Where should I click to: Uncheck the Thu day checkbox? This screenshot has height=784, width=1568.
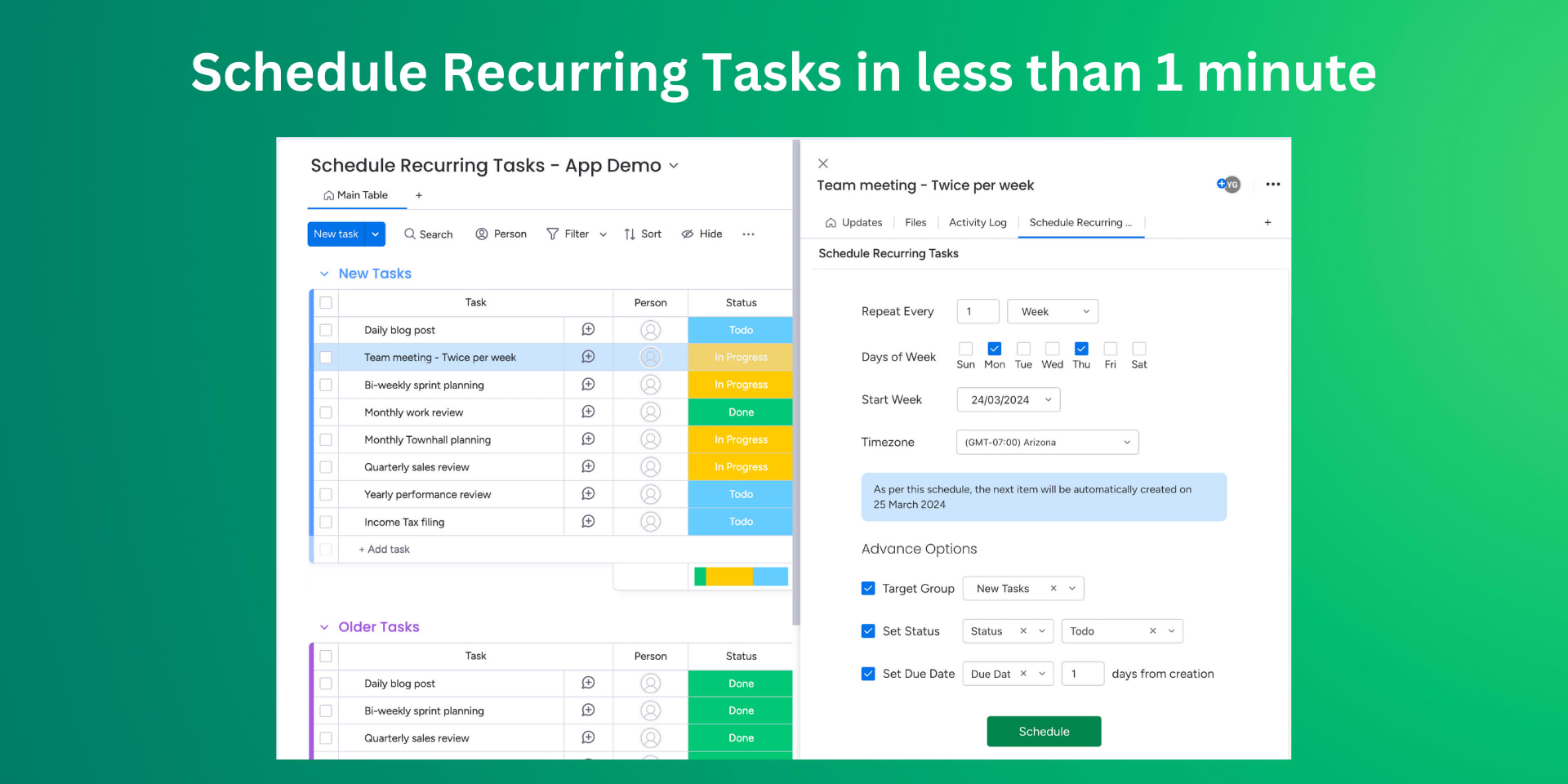click(1081, 349)
